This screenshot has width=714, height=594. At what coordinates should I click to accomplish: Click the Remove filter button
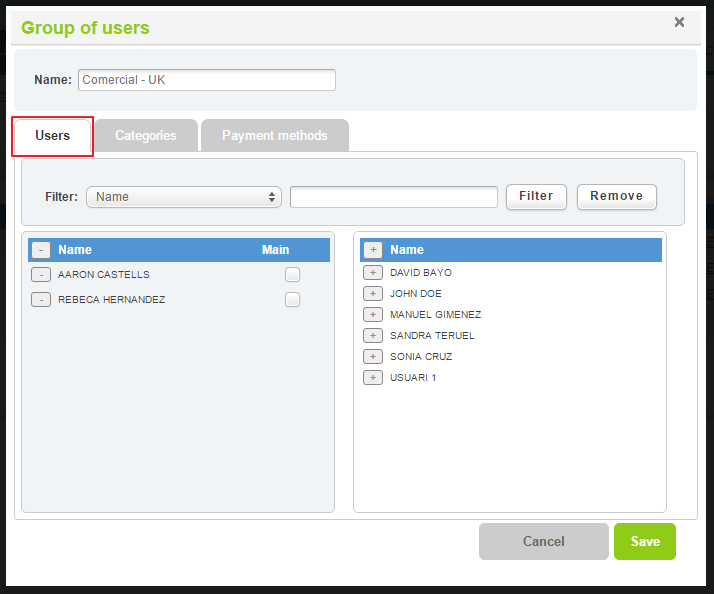point(617,196)
